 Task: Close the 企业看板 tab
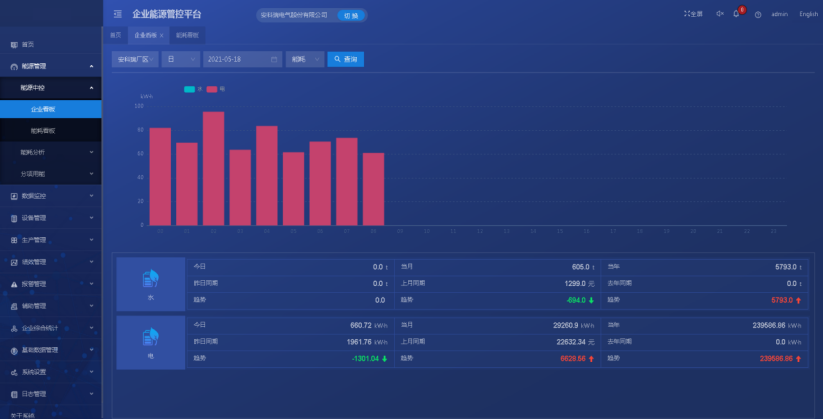pos(162,35)
